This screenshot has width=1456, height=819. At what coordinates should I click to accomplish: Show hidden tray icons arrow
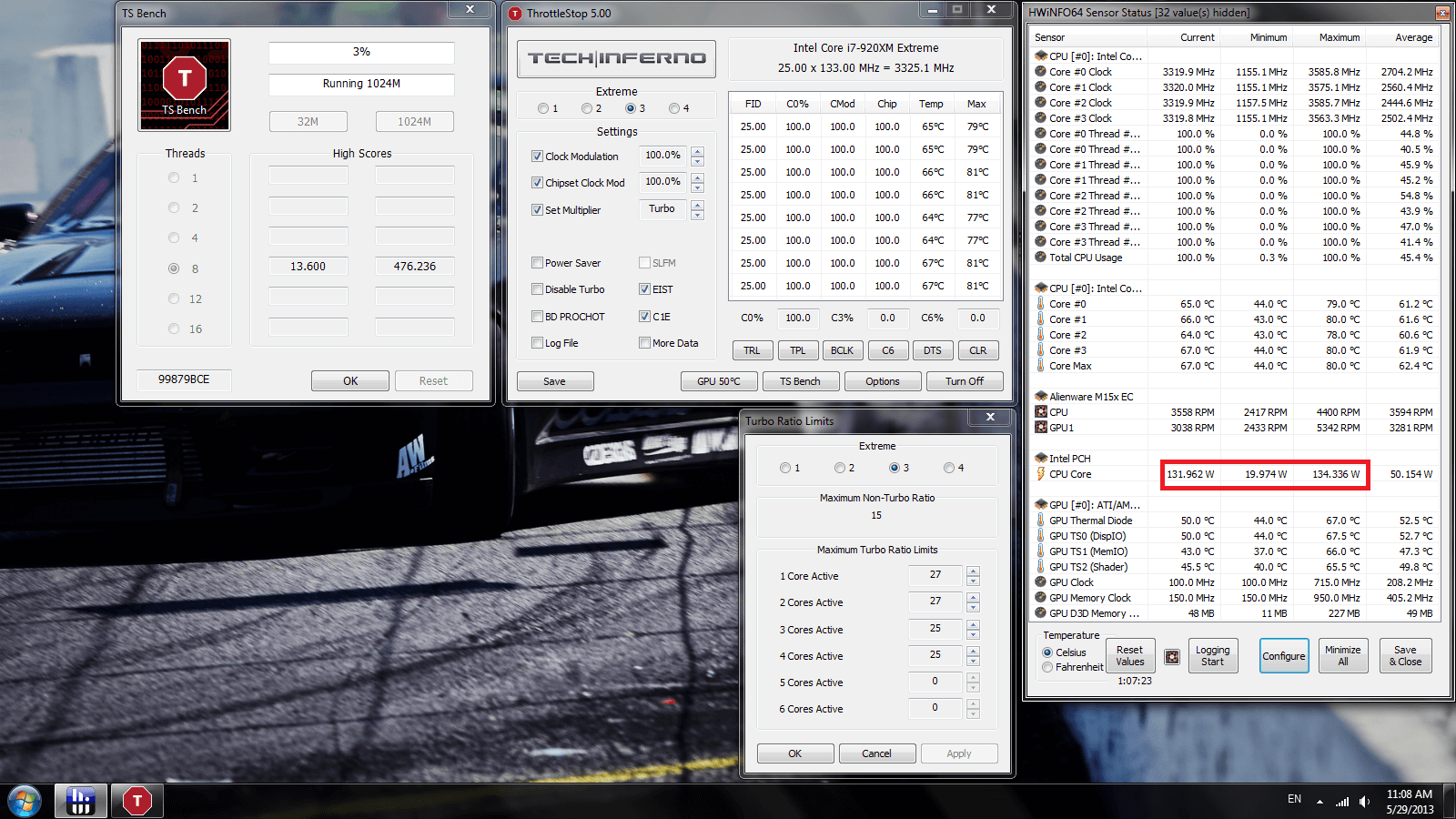1319,802
